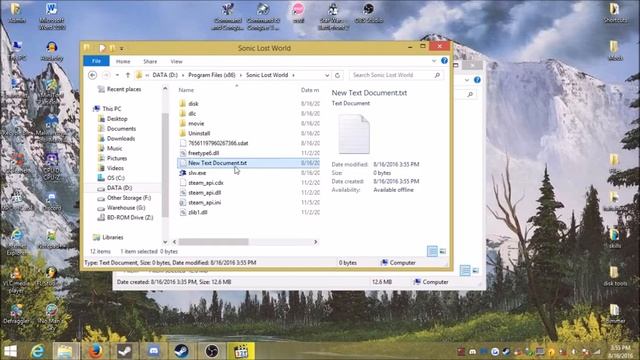Image resolution: width=640 pixels, height=360 pixels.
Task: Open recent locations dropdown arrow
Action: coord(117,75)
